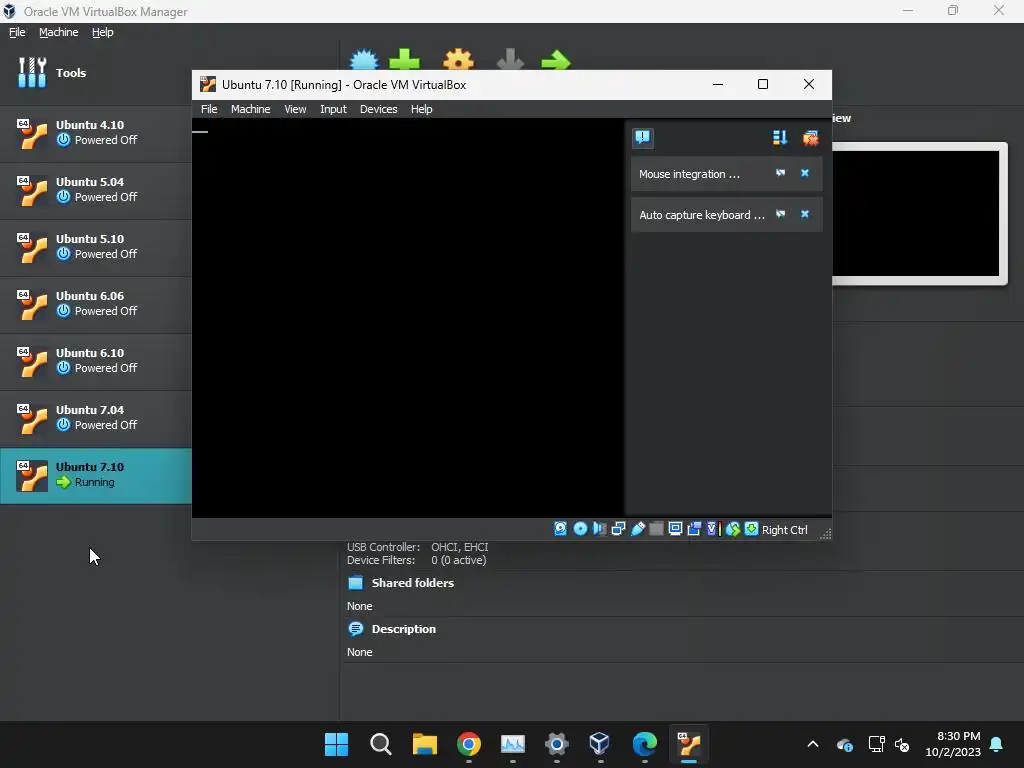Click the mouse integration status icon

click(733, 529)
